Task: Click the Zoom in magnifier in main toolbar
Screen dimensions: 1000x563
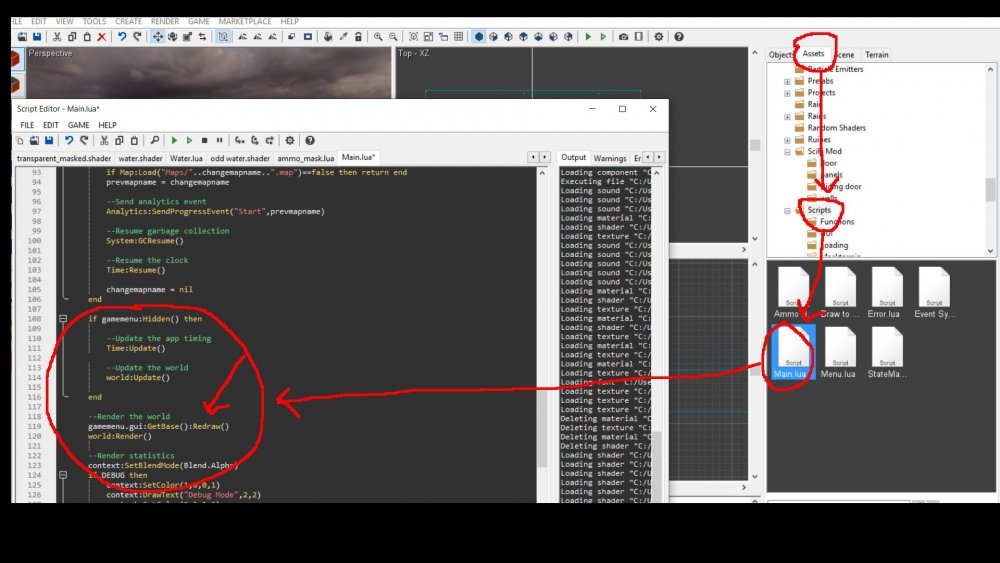Action: coord(378,37)
